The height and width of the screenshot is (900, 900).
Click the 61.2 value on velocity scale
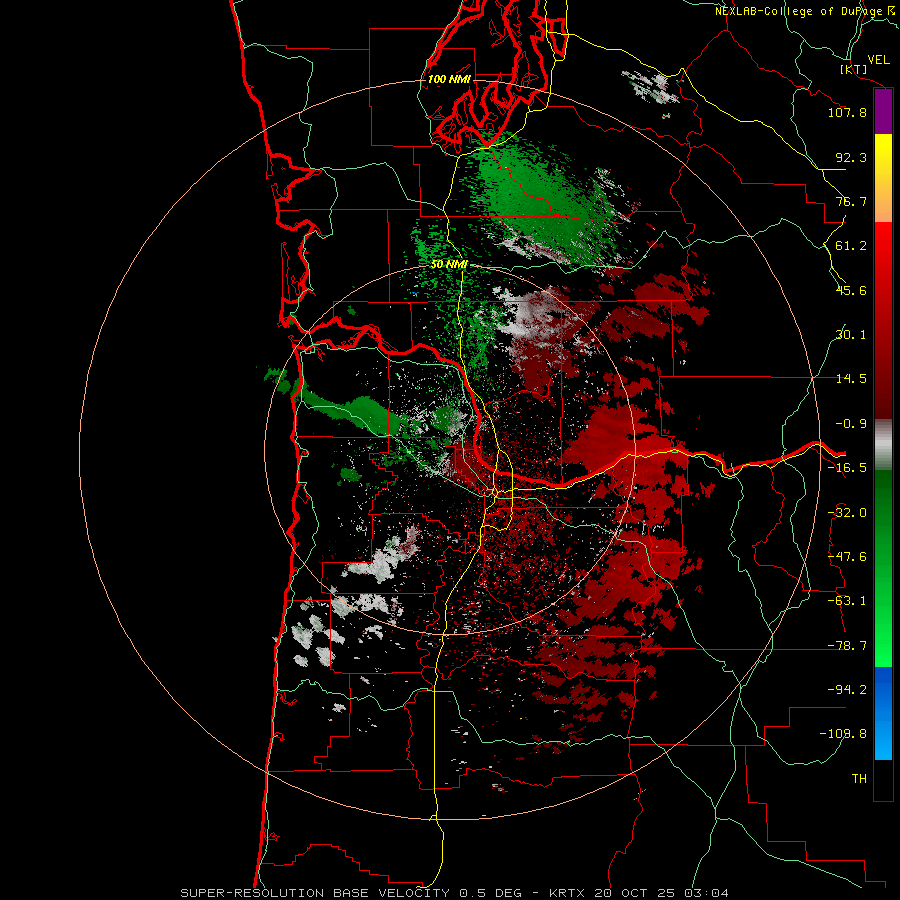[x=851, y=246]
